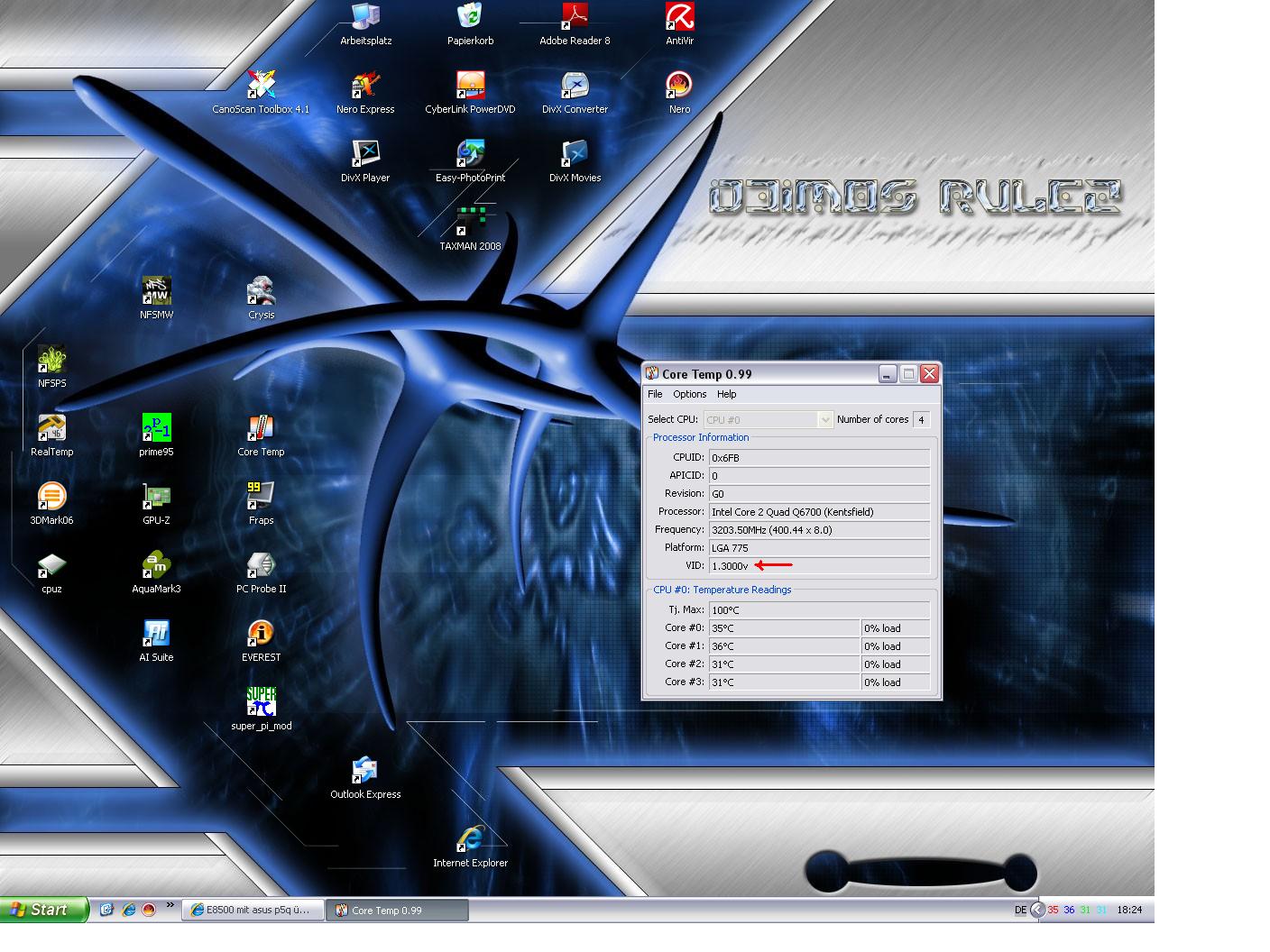Click the Tj. Max 100°C value

819,610
